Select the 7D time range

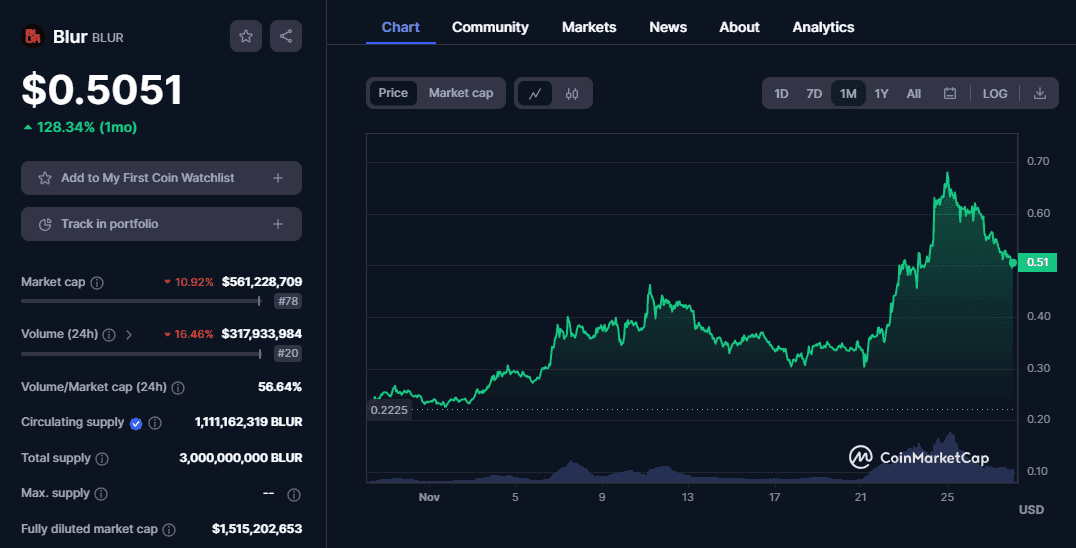click(x=814, y=93)
